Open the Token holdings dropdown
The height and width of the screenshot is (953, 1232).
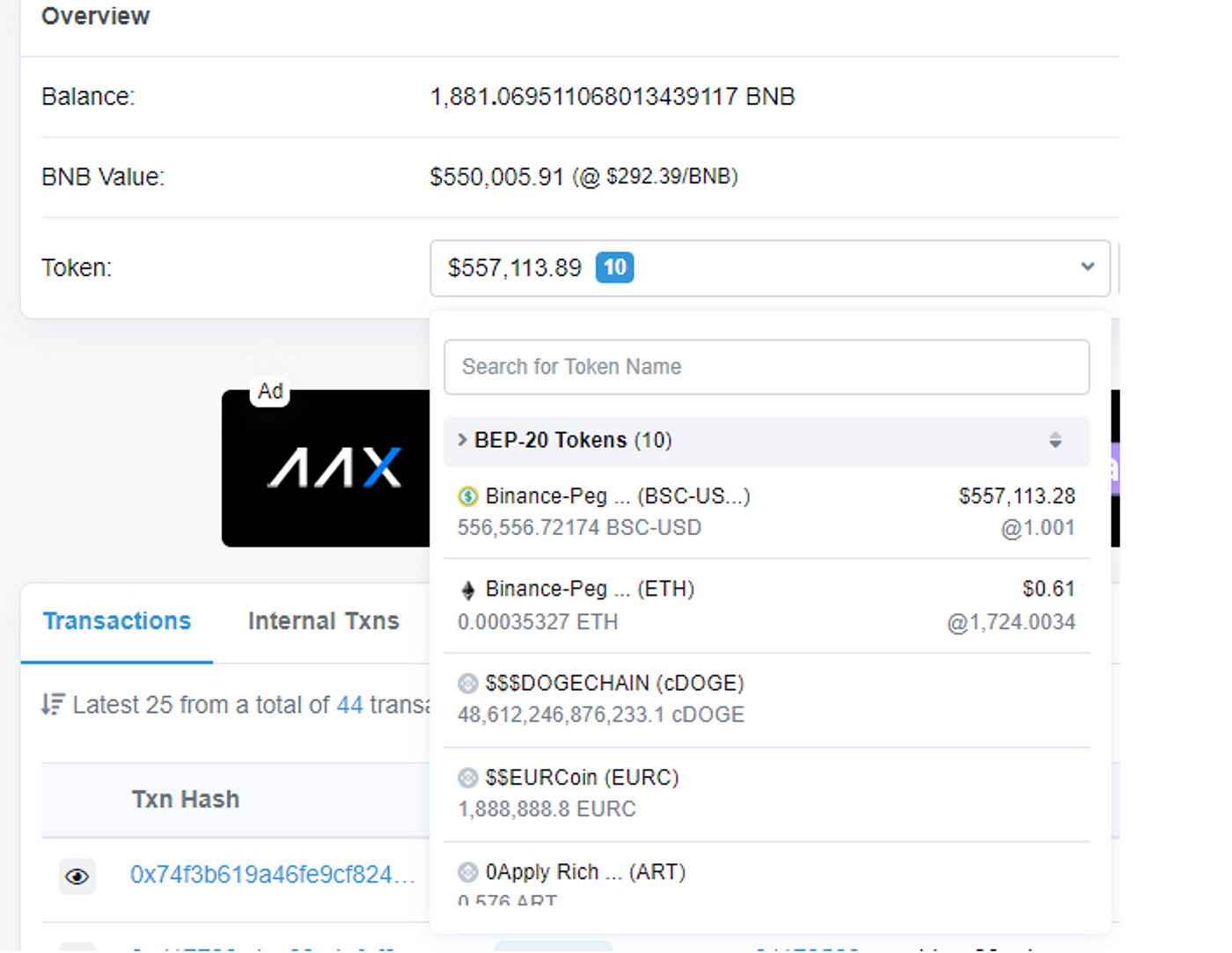[x=770, y=268]
